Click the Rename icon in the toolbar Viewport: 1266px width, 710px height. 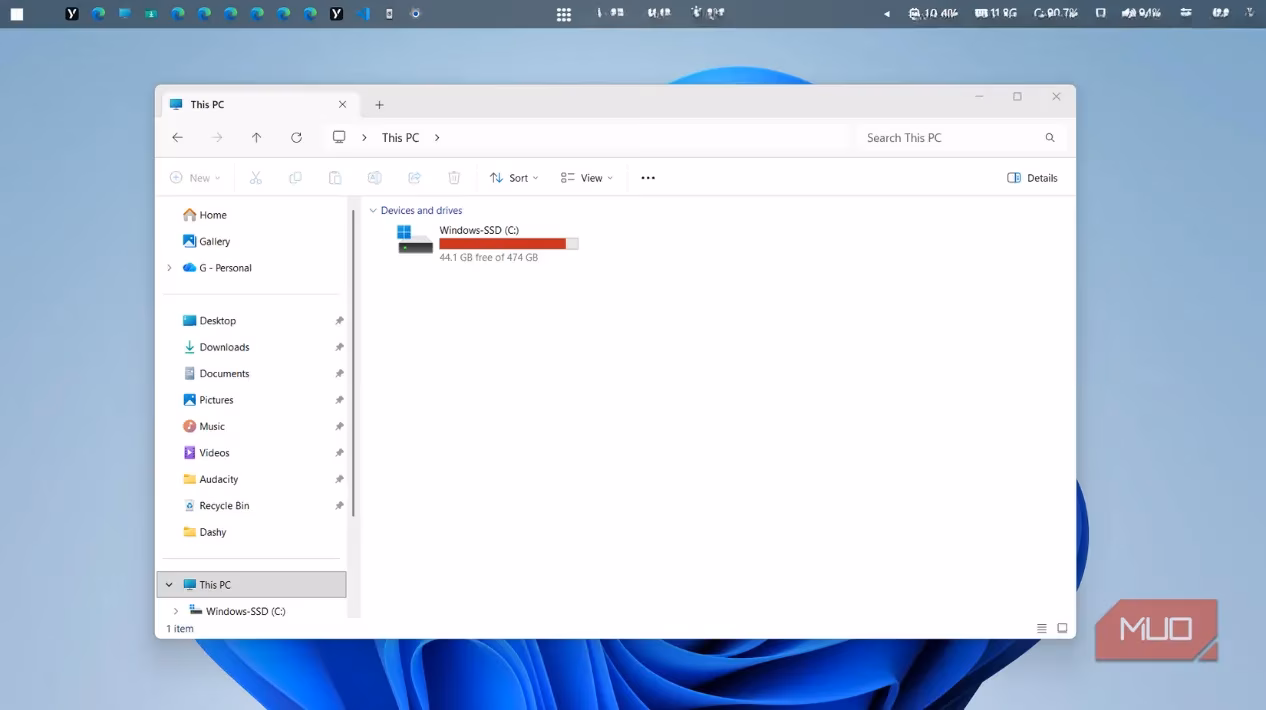click(x=374, y=177)
